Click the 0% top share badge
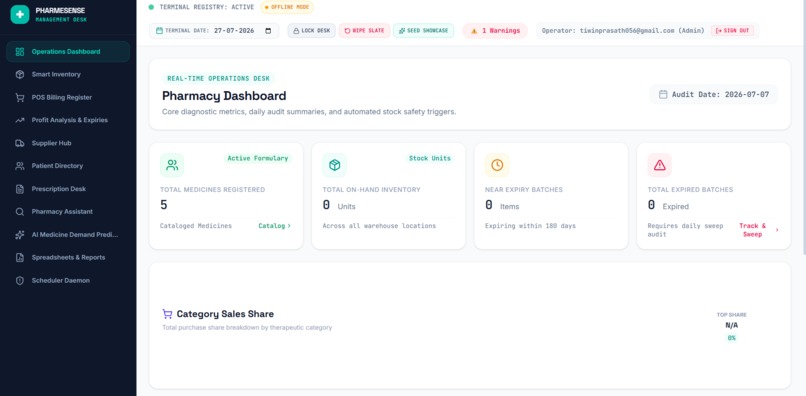 [x=731, y=338]
